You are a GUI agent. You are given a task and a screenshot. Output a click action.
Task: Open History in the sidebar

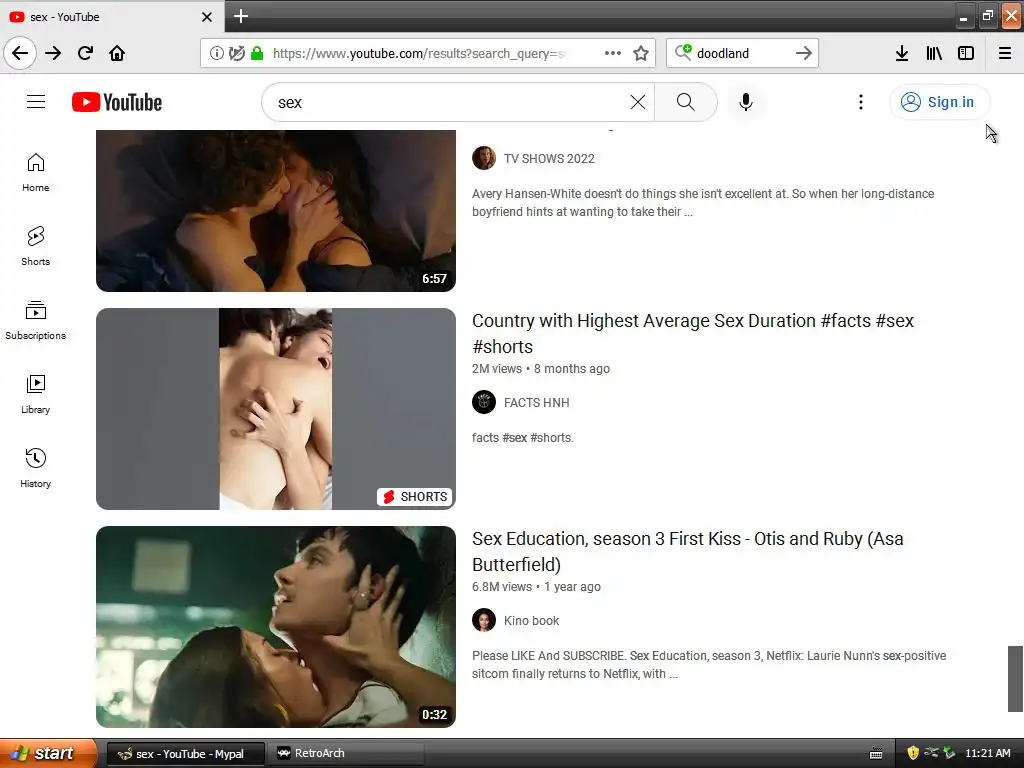35,468
